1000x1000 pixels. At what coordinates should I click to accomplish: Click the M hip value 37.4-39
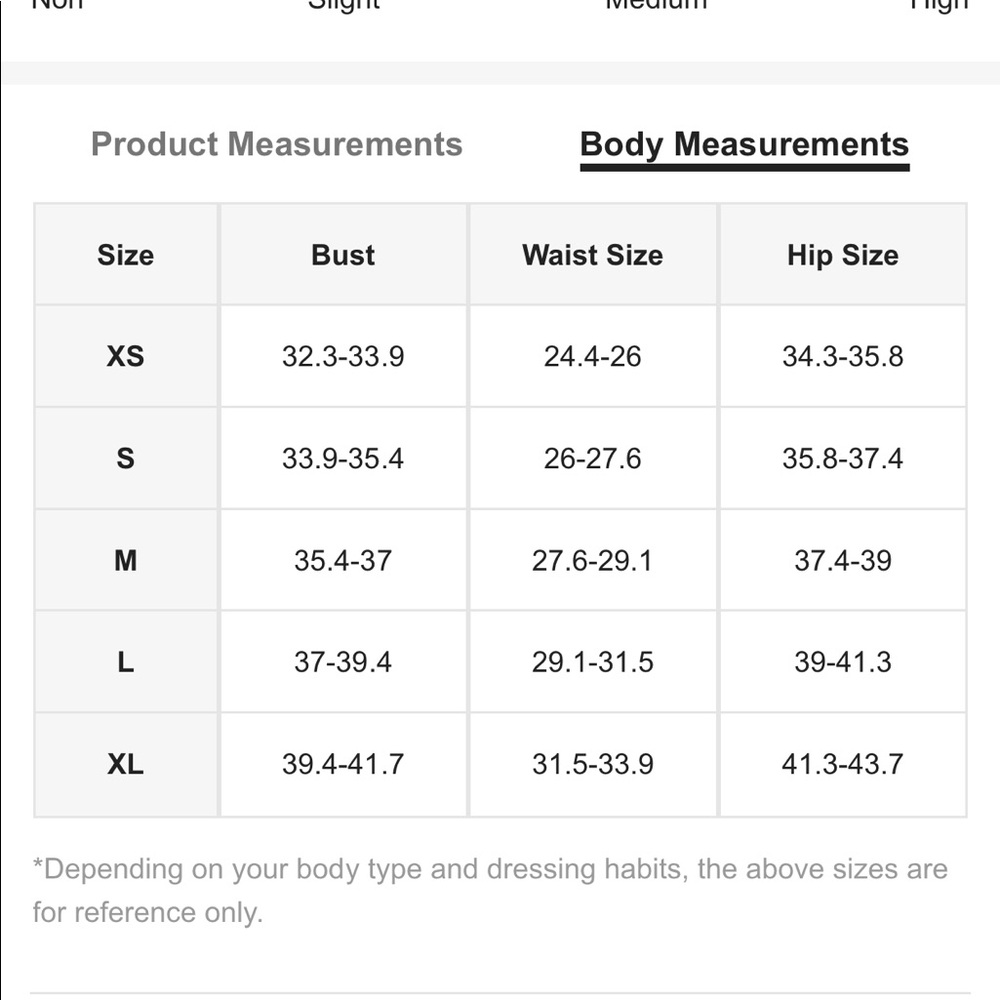click(842, 560)
